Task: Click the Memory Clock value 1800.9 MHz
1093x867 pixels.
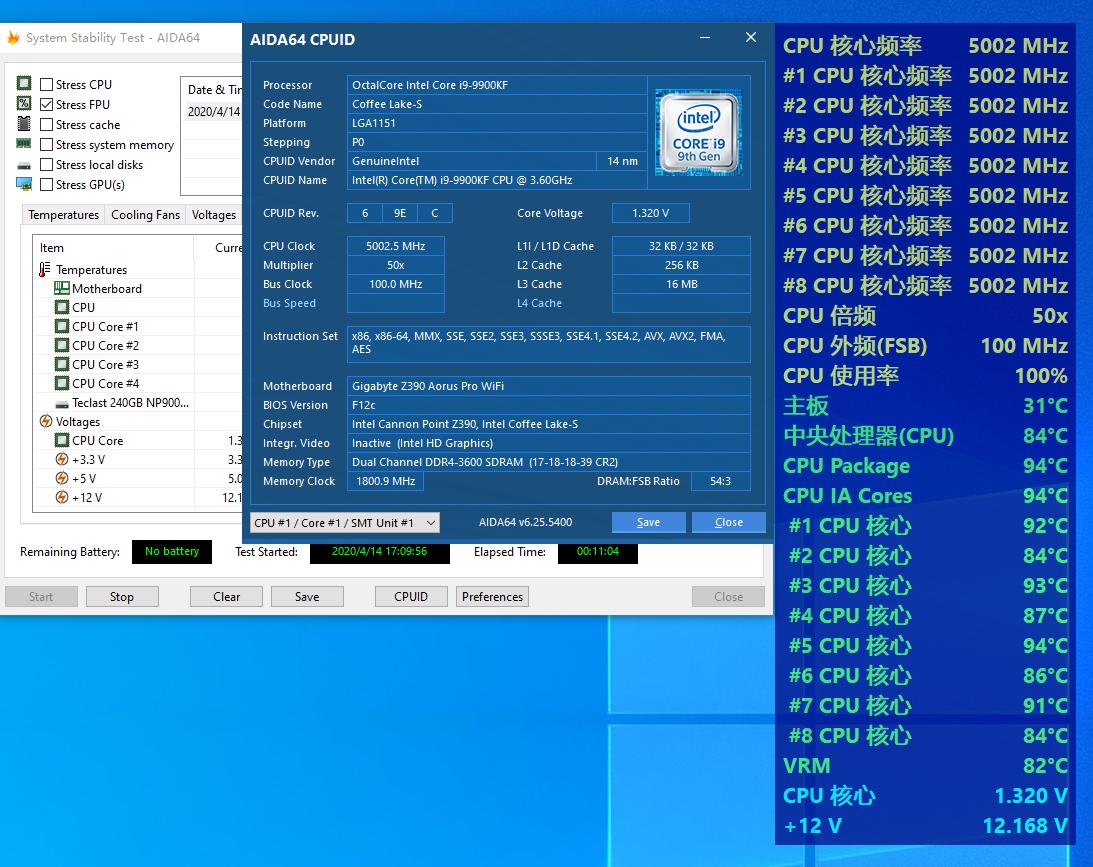Action: [x=385, y=481]
